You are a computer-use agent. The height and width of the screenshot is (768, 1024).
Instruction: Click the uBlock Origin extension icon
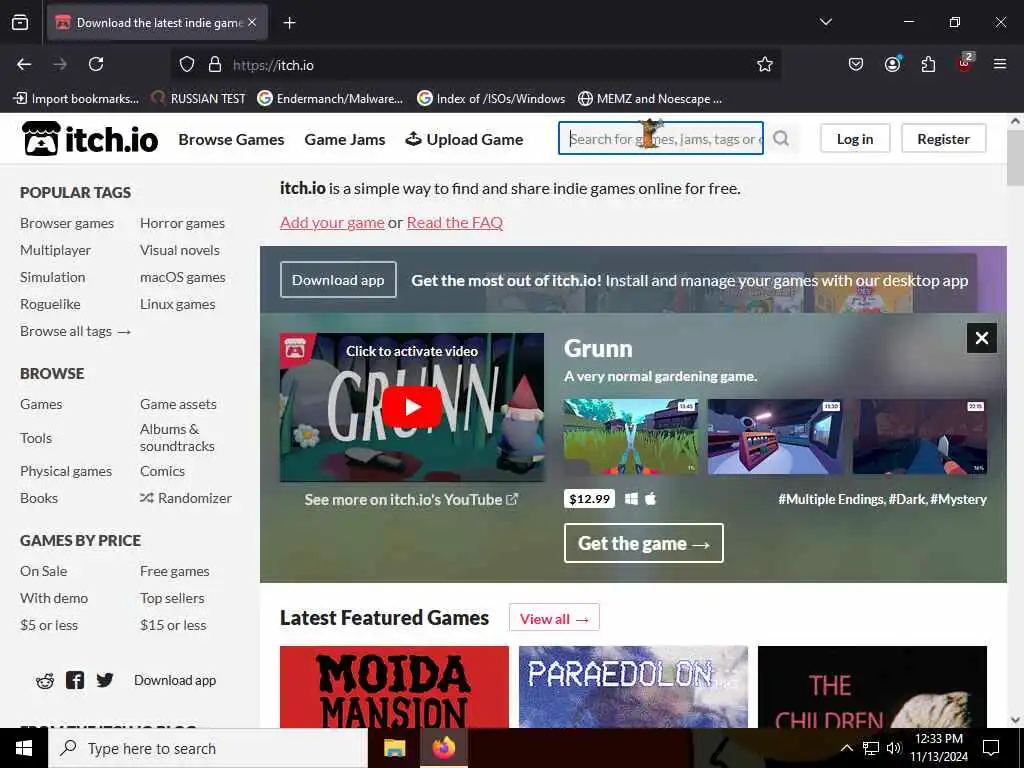pos(965,63)
